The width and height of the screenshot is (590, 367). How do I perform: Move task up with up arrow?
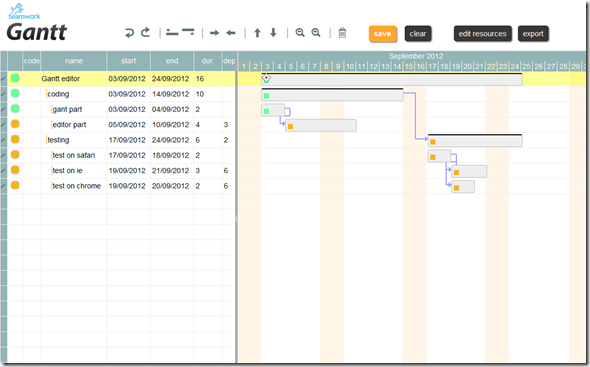tap(257, 33)
